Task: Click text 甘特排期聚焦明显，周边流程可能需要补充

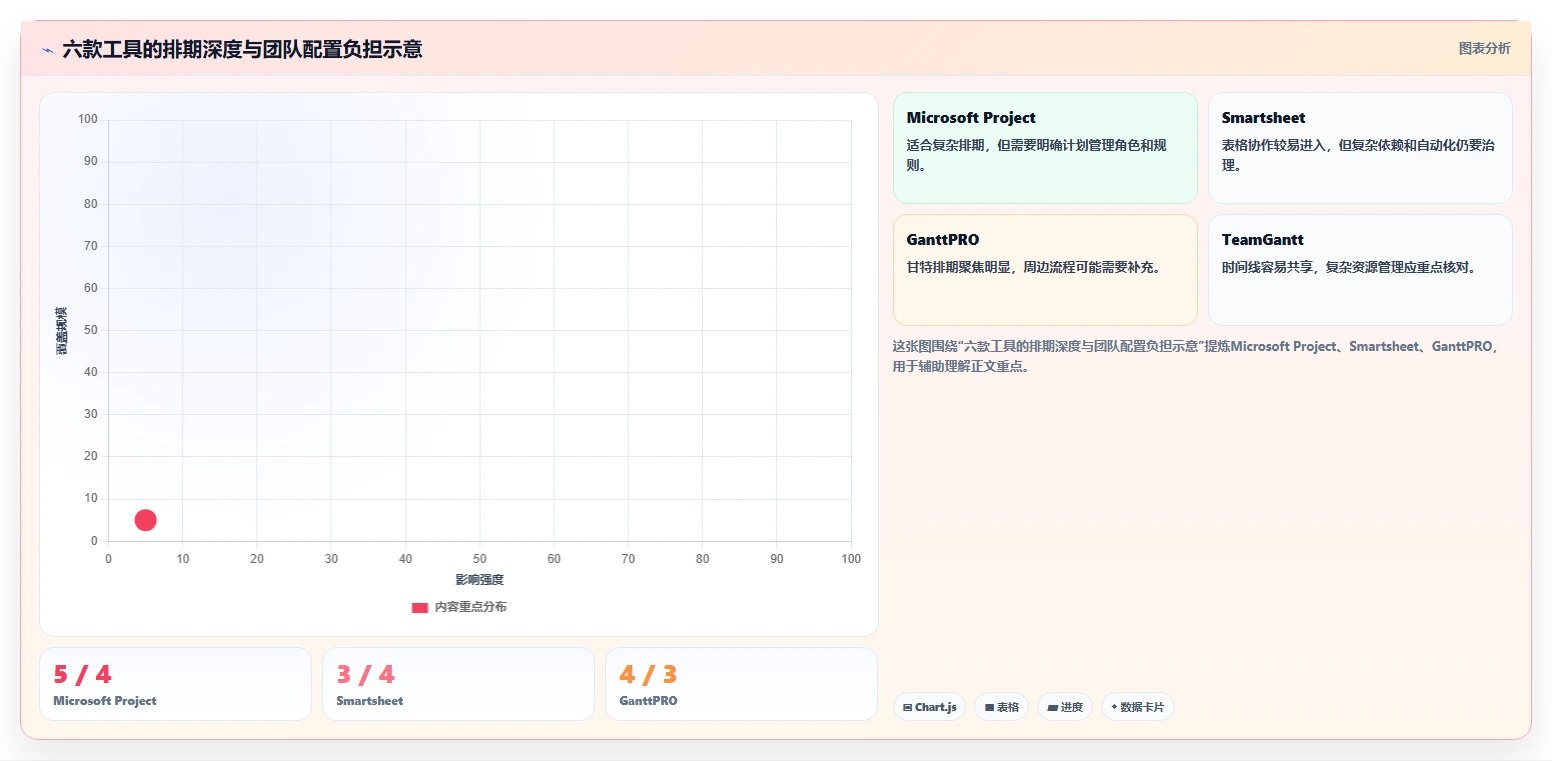Action: [1034, 267]
